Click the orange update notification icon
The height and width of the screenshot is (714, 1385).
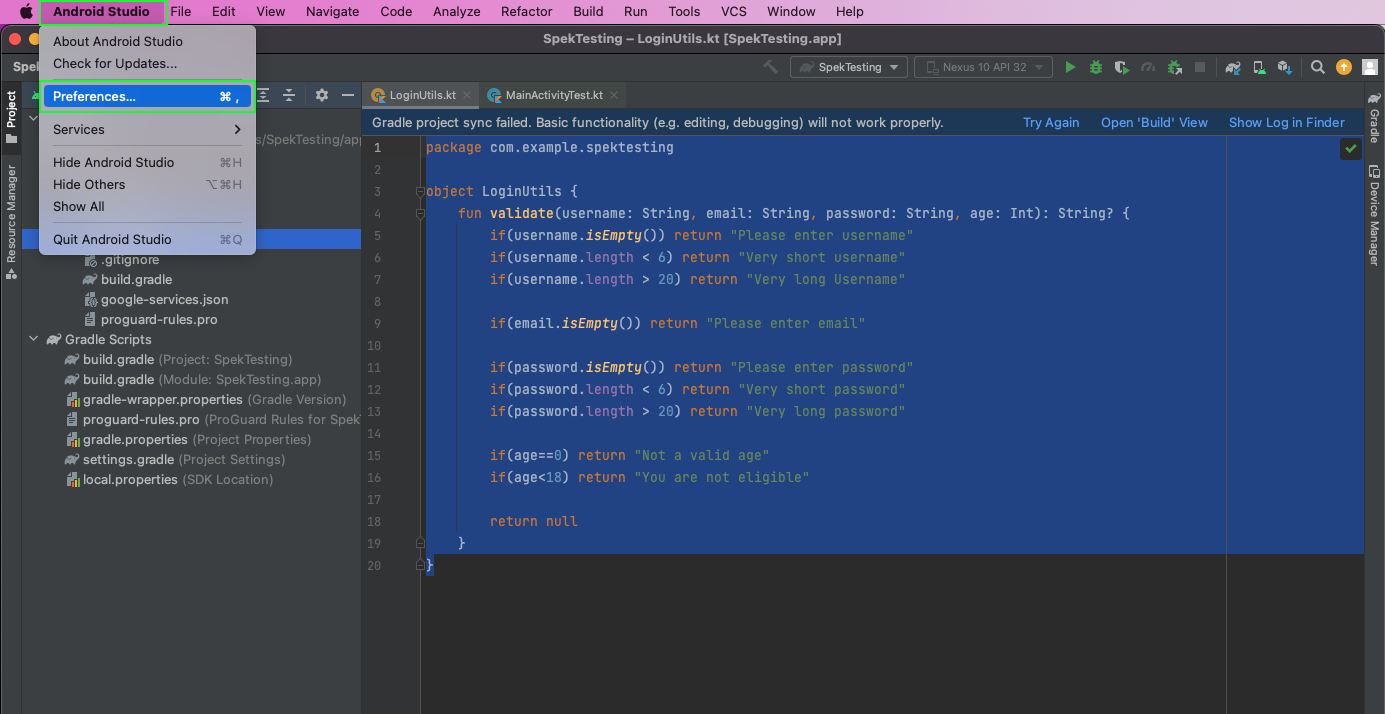click(x=1344, y=67)
